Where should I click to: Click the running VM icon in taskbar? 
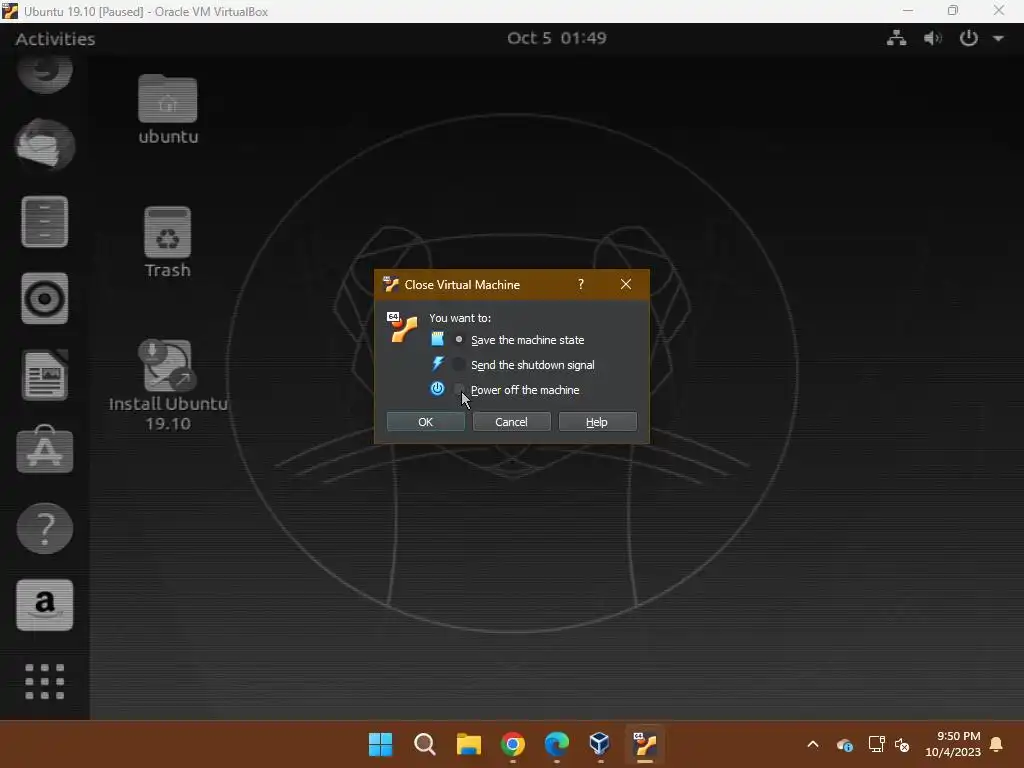(x=645, y=744)
